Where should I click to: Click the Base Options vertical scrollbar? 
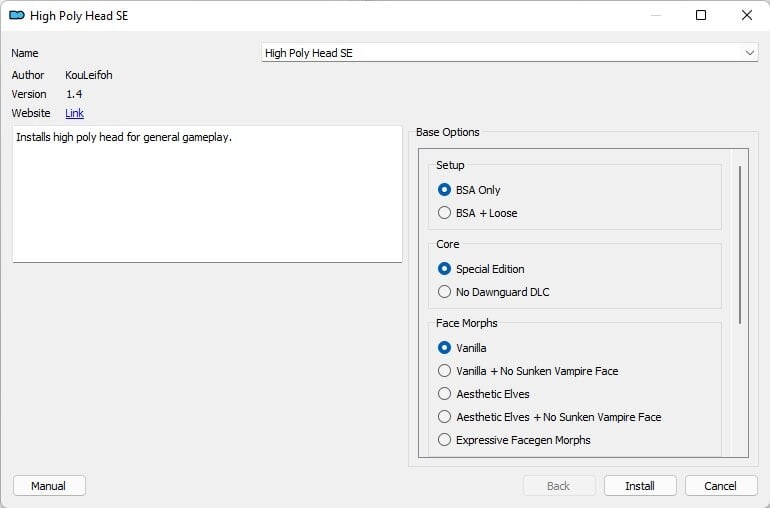[x=740, y=245]
